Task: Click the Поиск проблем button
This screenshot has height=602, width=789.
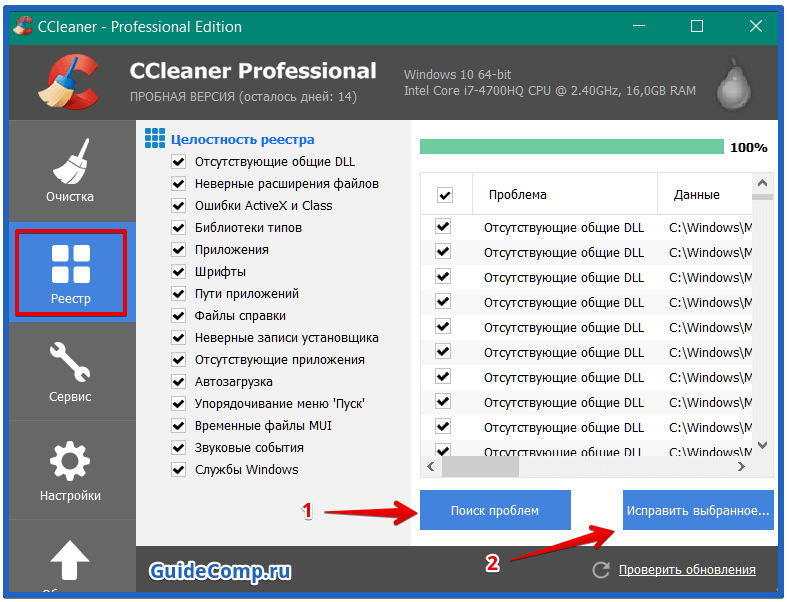Action: [x=495, y=510]
